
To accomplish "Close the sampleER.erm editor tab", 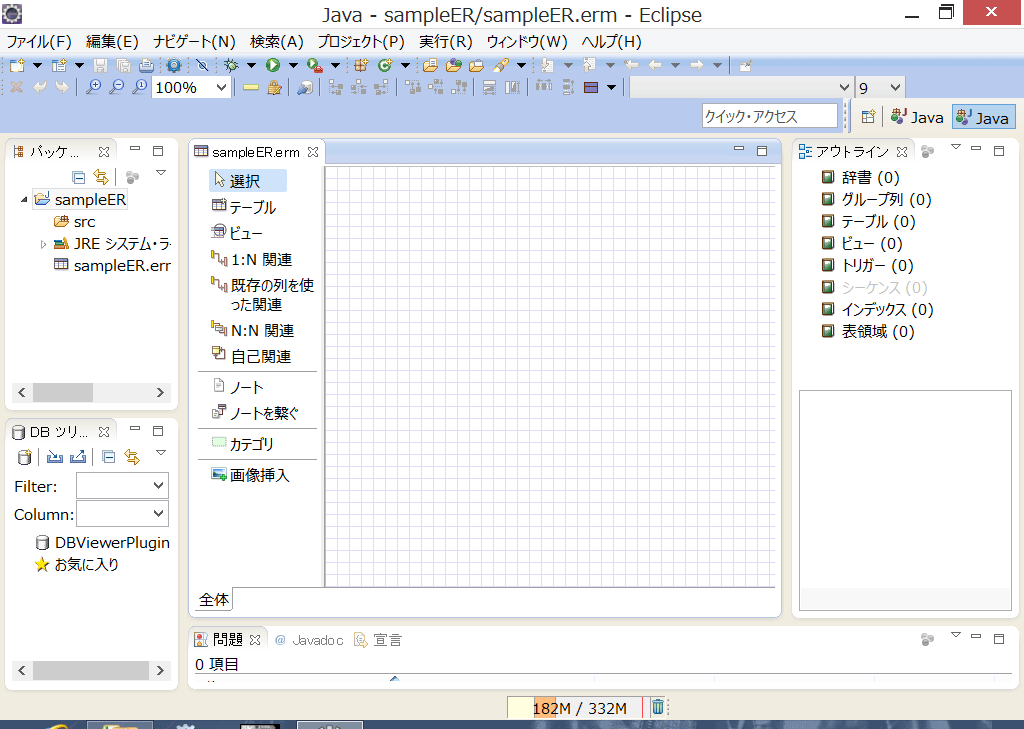I will [313, 152].
